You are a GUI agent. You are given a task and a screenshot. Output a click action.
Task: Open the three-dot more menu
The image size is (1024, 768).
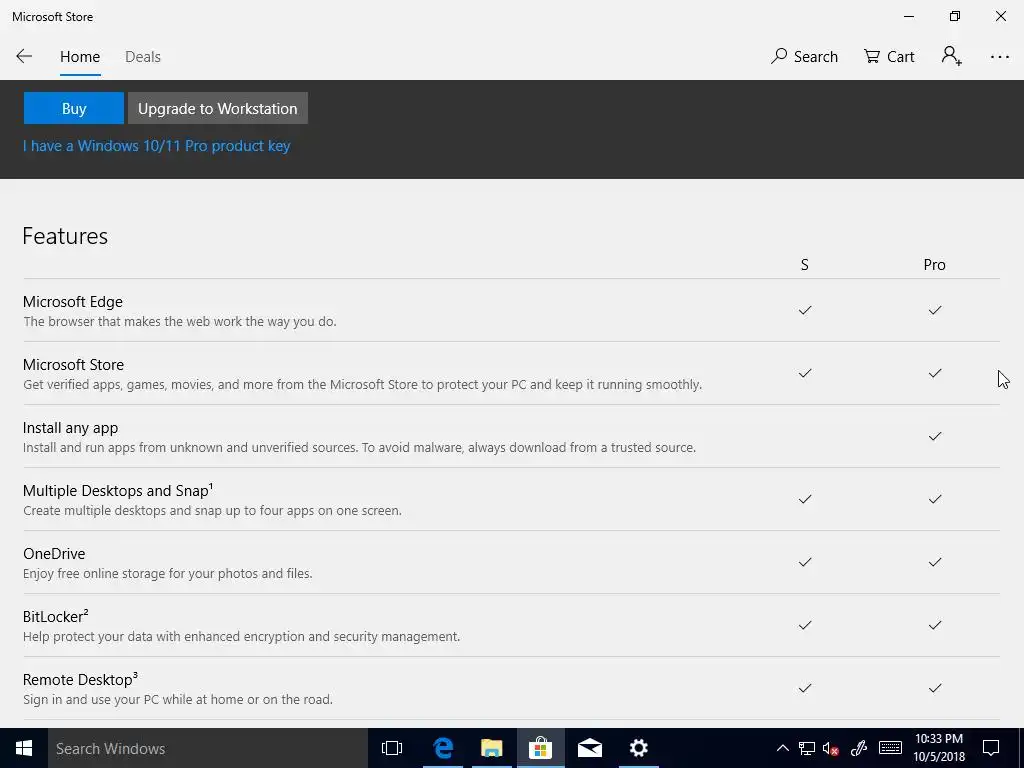(999, 57)
